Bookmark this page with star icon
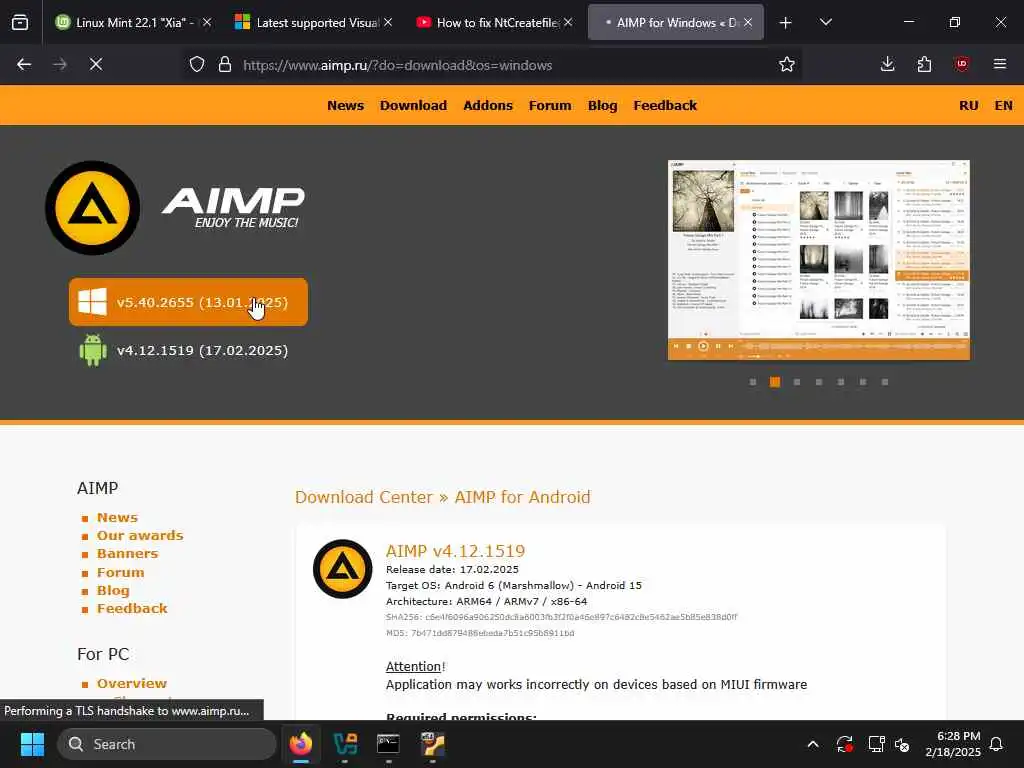 786,64
